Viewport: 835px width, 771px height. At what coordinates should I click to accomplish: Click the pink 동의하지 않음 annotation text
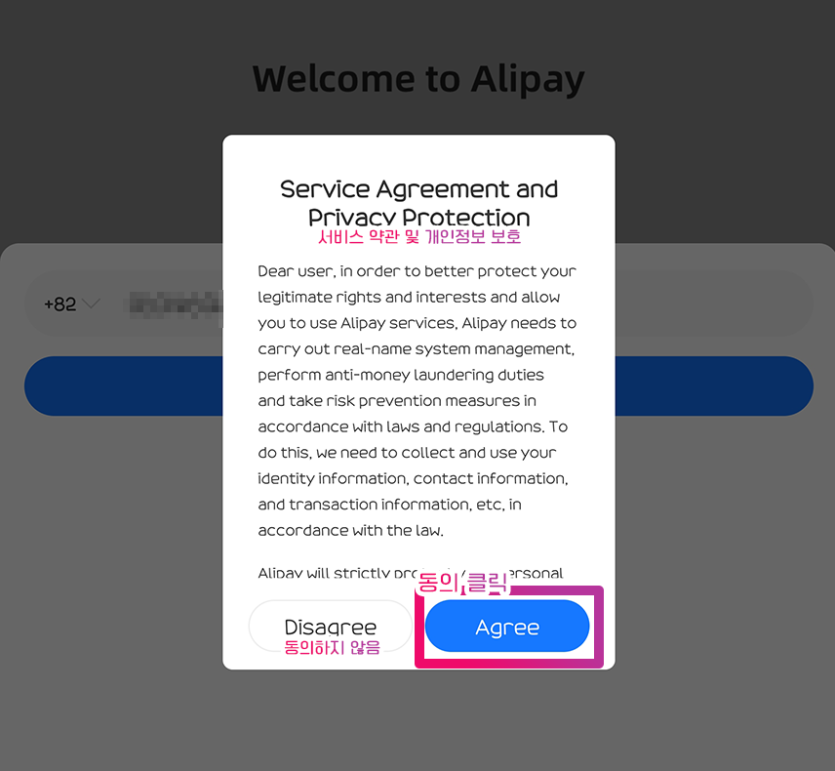pyautogui.click(x=332, y=647)
